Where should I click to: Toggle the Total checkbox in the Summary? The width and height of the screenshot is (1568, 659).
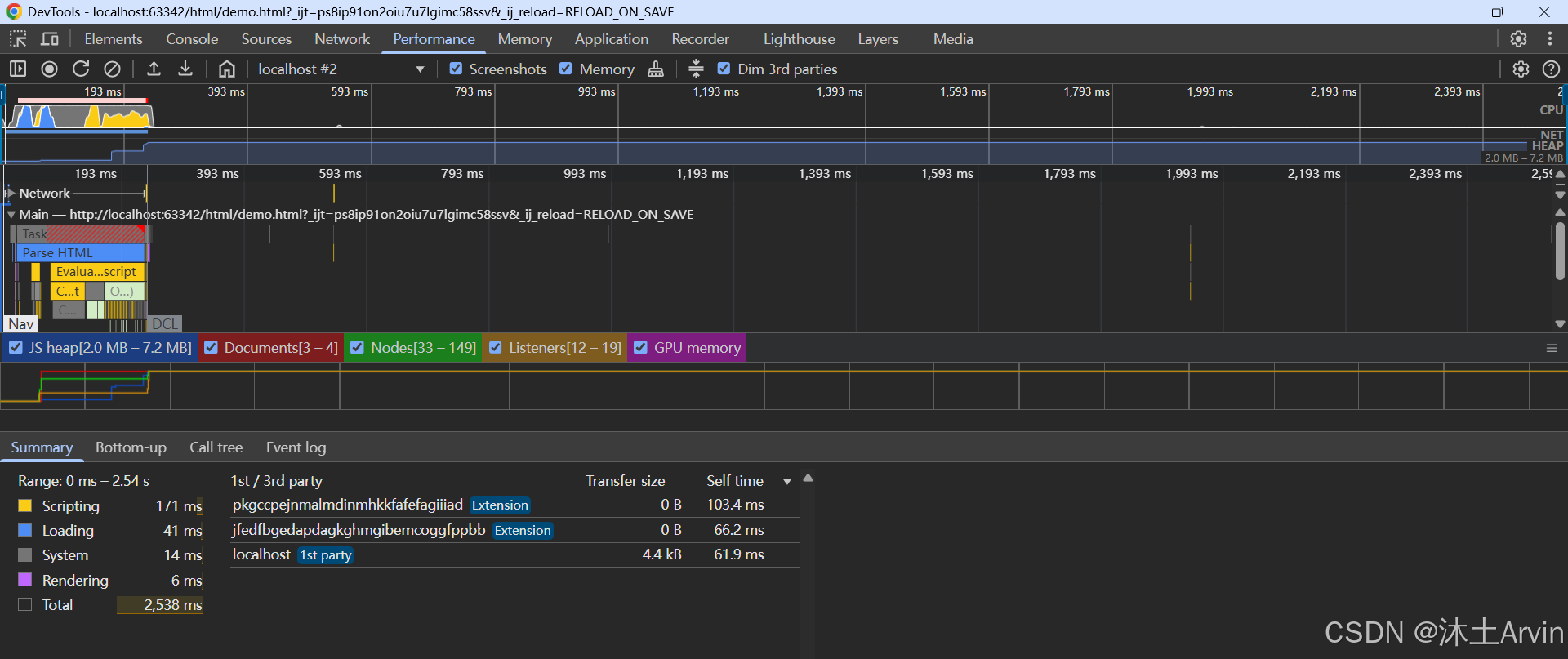pyautogui.click(x=25, y=605)
